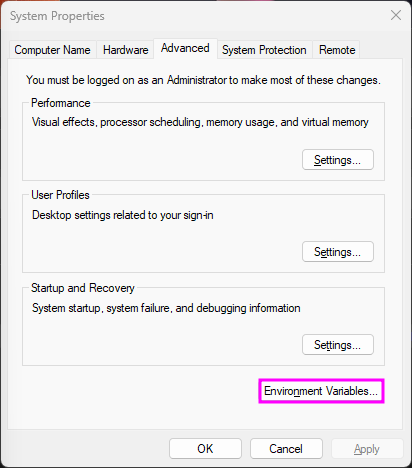Click the desktop settings sign-in description
412x468 pixels.
click(123, 215)
